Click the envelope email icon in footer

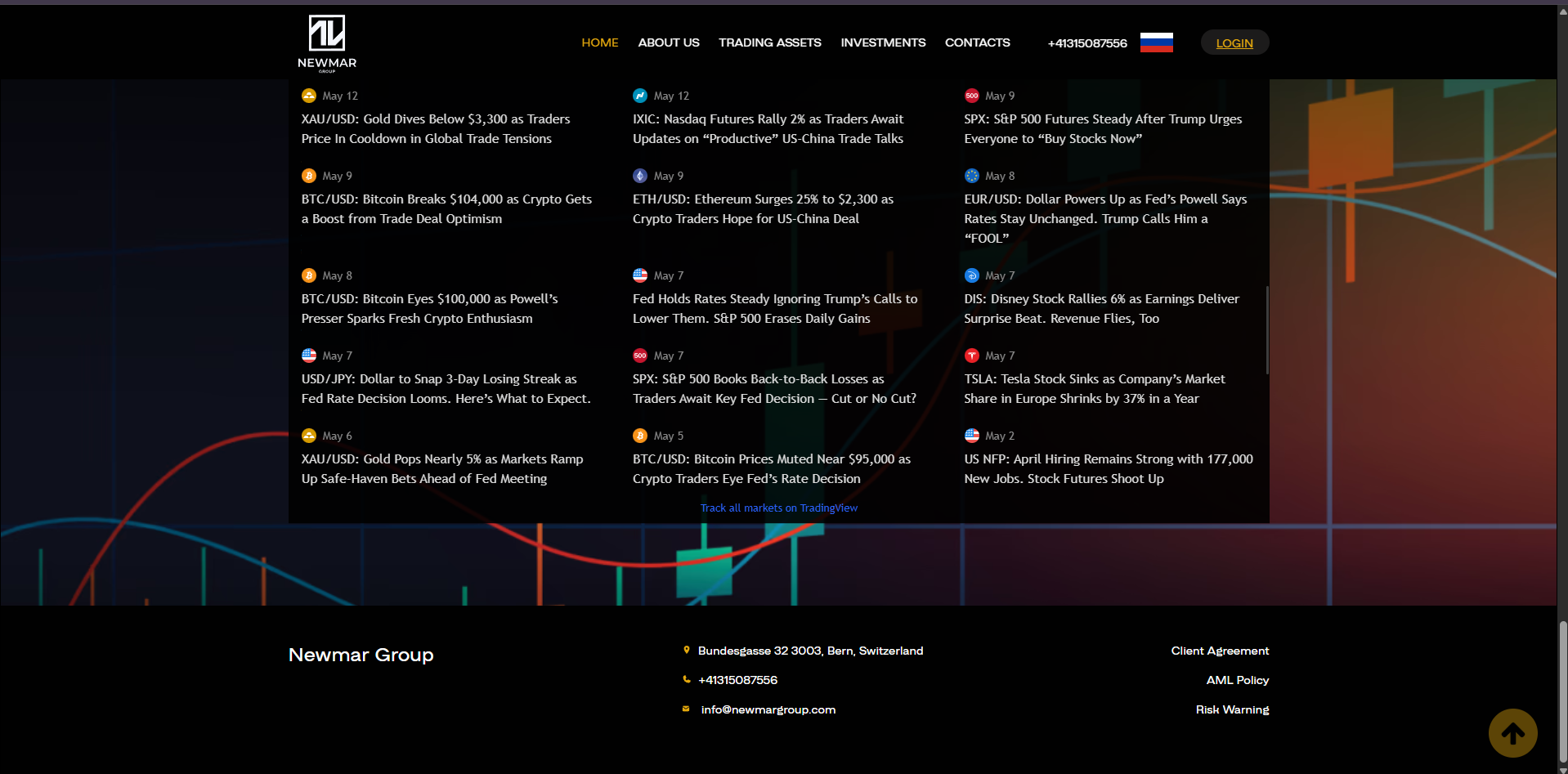coord(686,709)
